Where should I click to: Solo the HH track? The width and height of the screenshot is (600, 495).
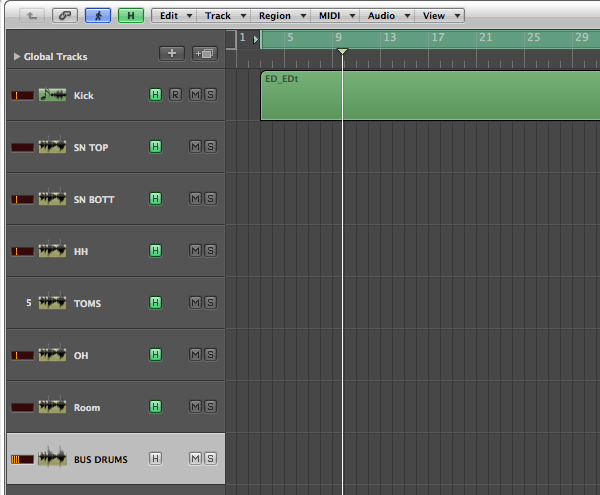tap(210, 251)
